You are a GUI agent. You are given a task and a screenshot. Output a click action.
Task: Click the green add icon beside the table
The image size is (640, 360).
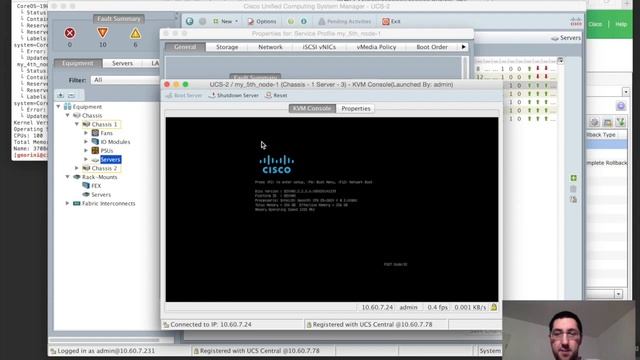click(x=573, y=178)
